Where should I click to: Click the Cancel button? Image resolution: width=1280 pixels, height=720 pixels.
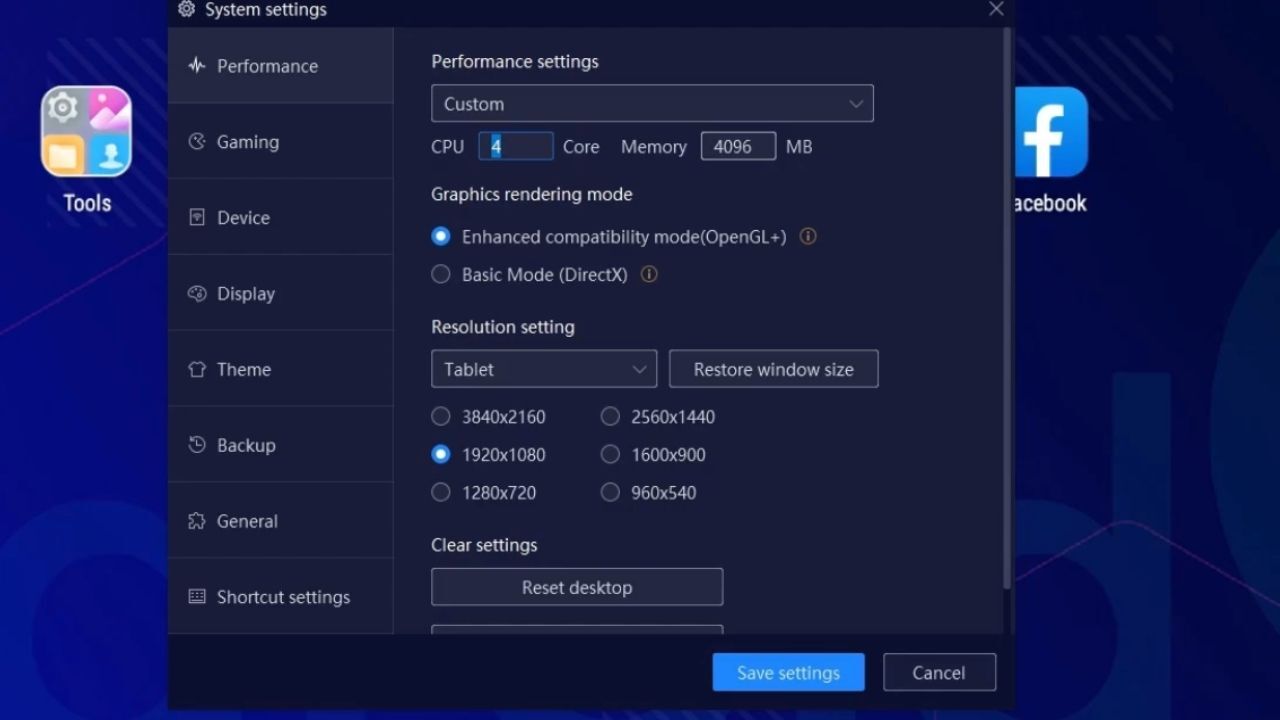939,673
